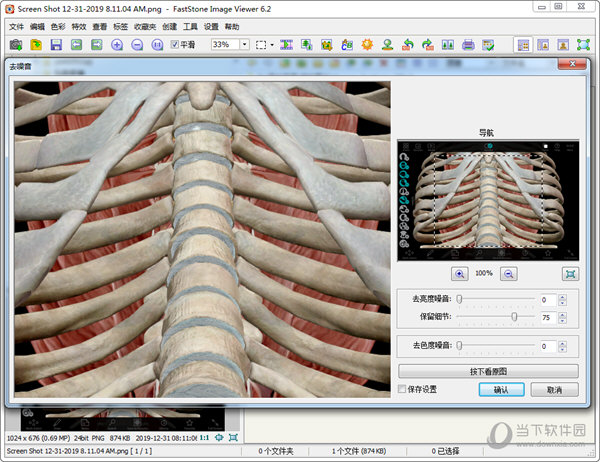Click the 保留细节 value field showing 75
This screenshot has height=462, width=600.
(x=548, y=317)
